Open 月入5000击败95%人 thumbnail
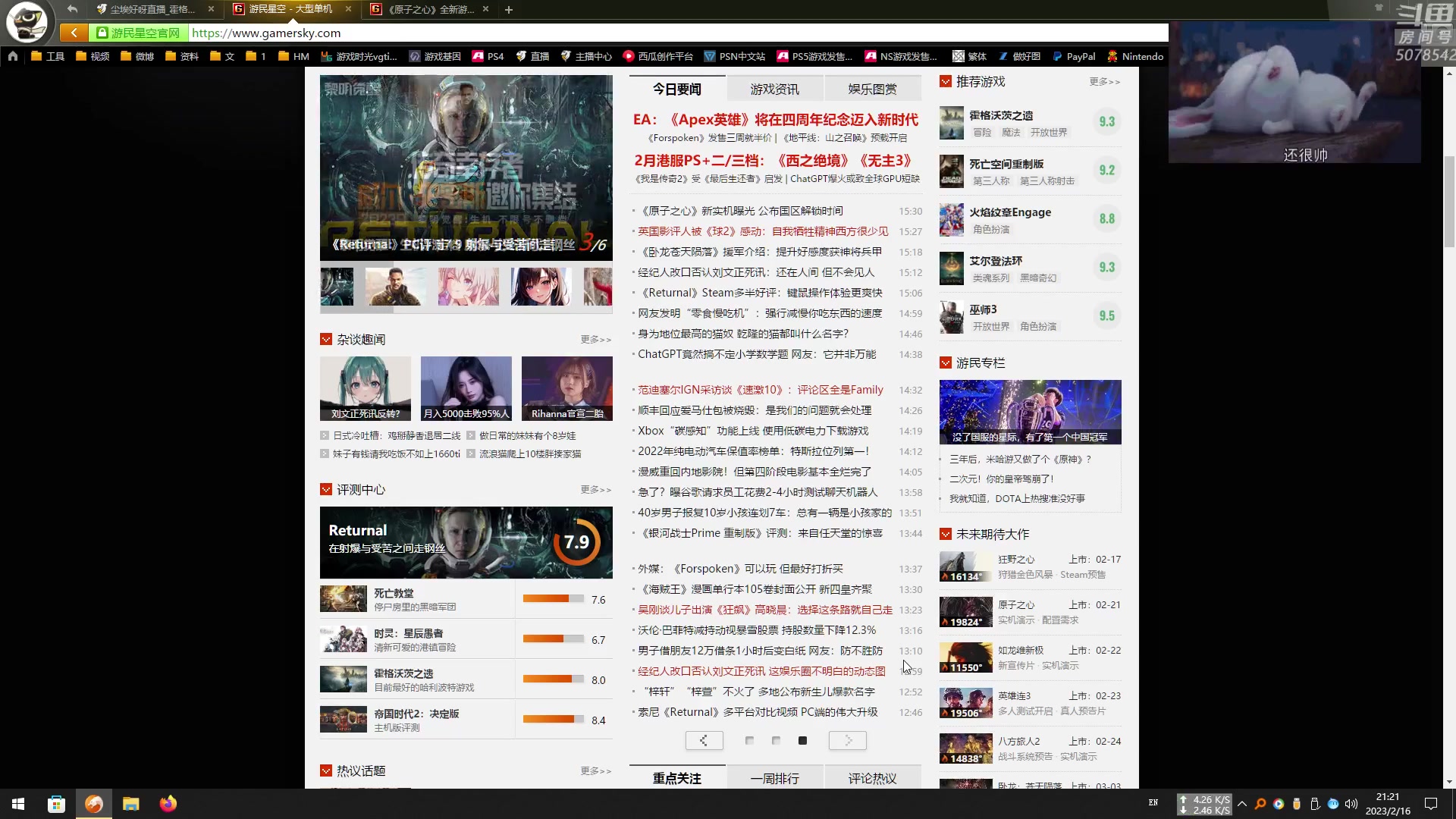Viewport: 1456px width, 819px height. [x=466, y=388]
